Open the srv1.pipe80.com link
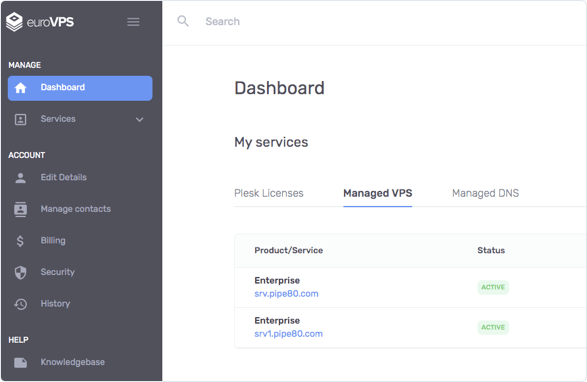This screenshot has height=382, width=587. point(288,334)
